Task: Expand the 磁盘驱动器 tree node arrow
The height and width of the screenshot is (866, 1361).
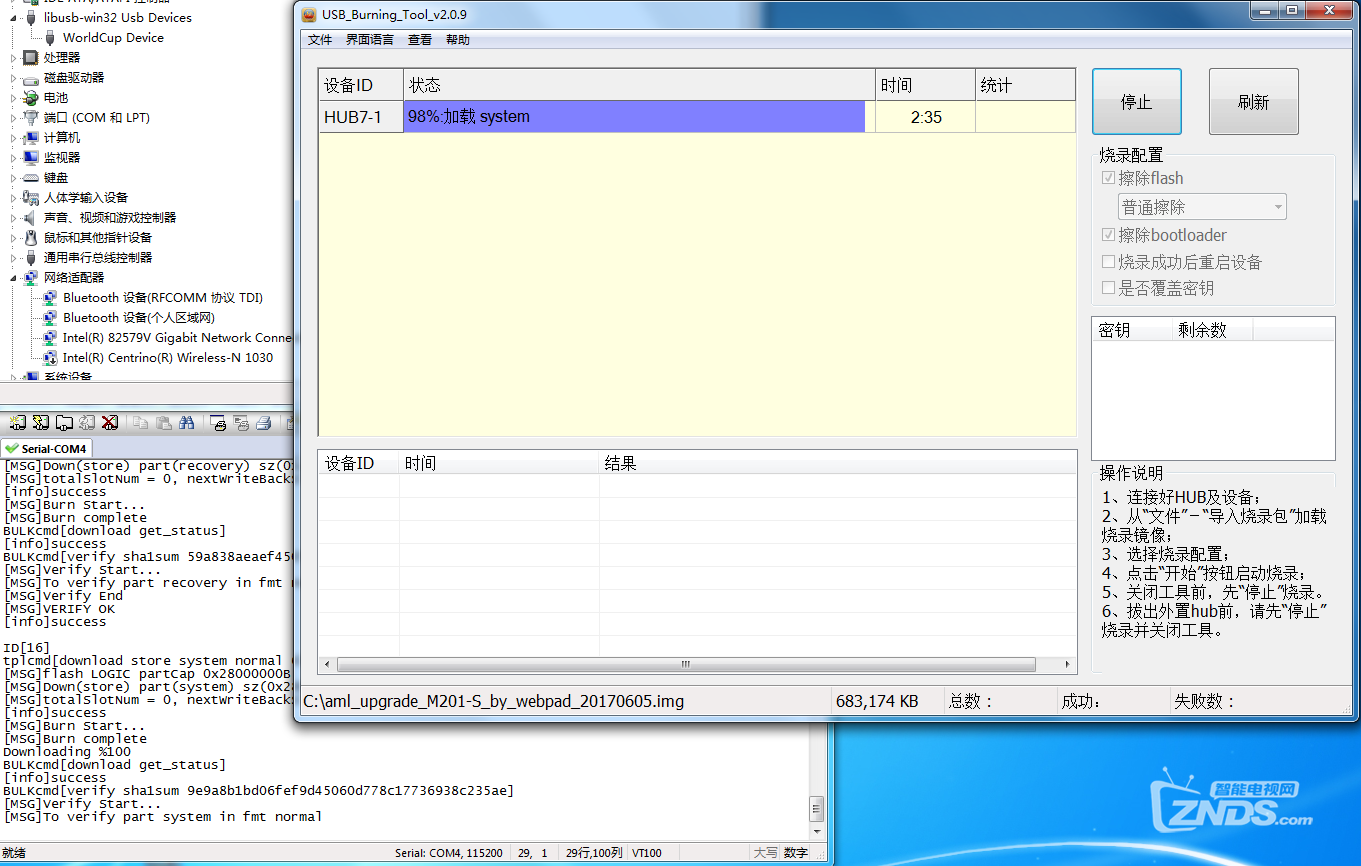Action: click(14, 78)
